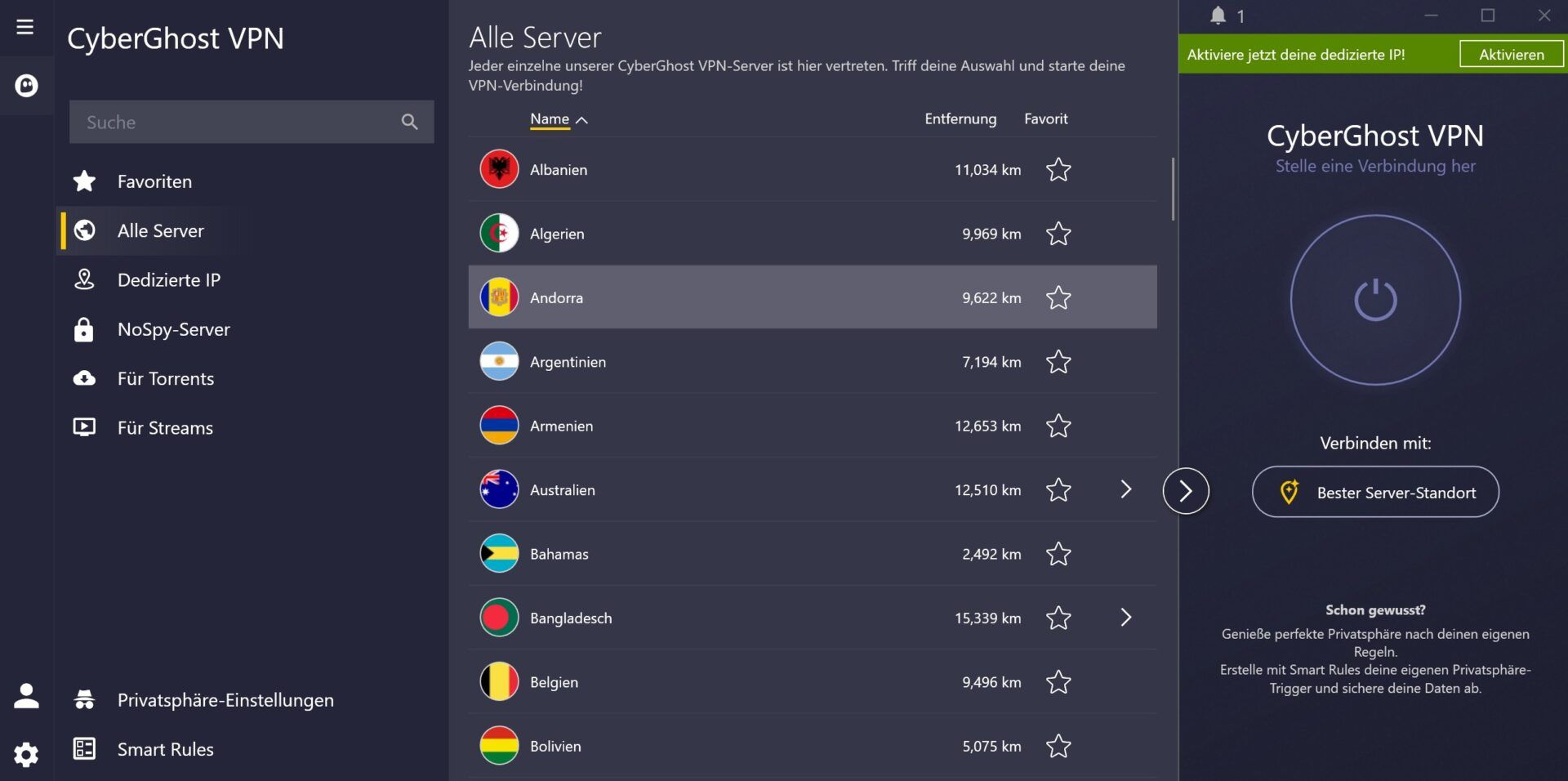The image size is (1568, 781).
Task: Open Favoriten in sidebar
Action: coord(154,181)
